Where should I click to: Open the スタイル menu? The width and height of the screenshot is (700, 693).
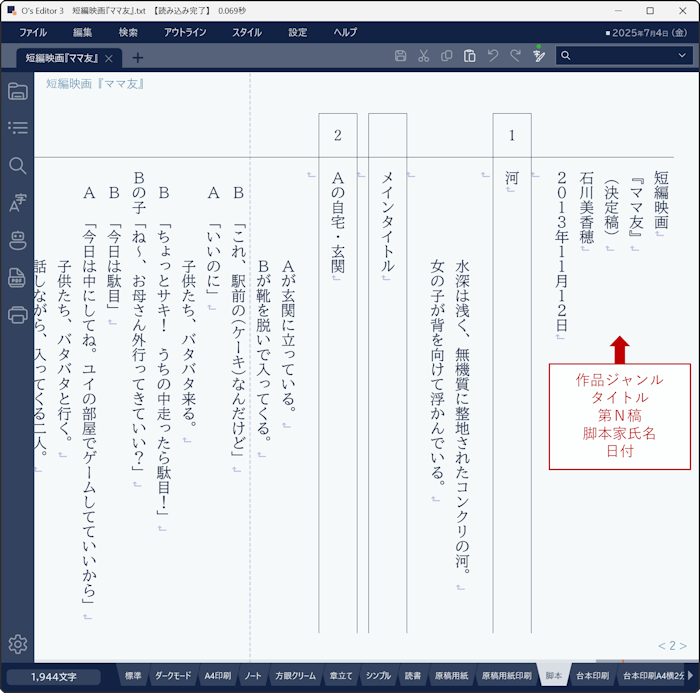point(246,32)
